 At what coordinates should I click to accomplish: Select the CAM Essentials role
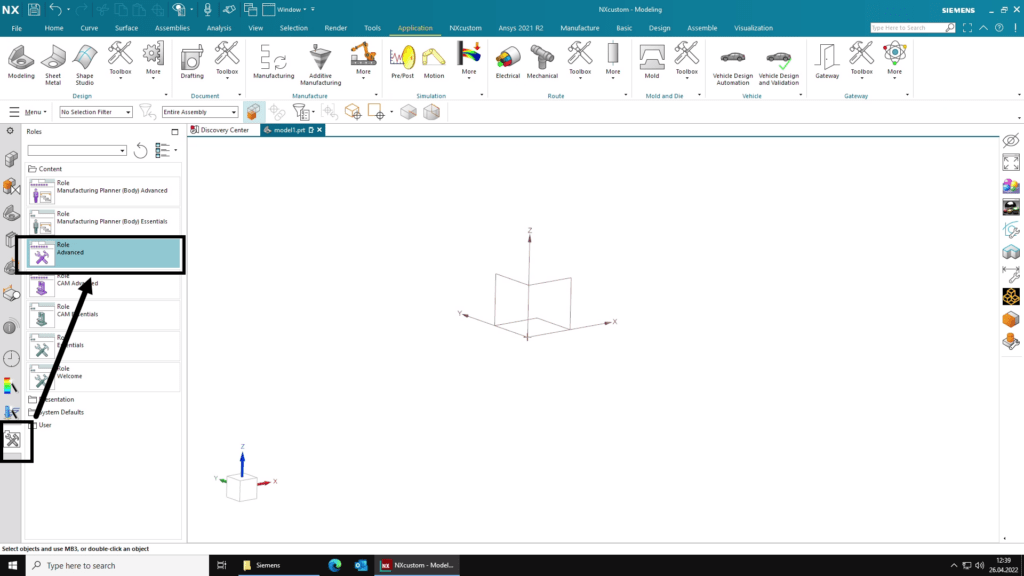click(x=105, y=314)
